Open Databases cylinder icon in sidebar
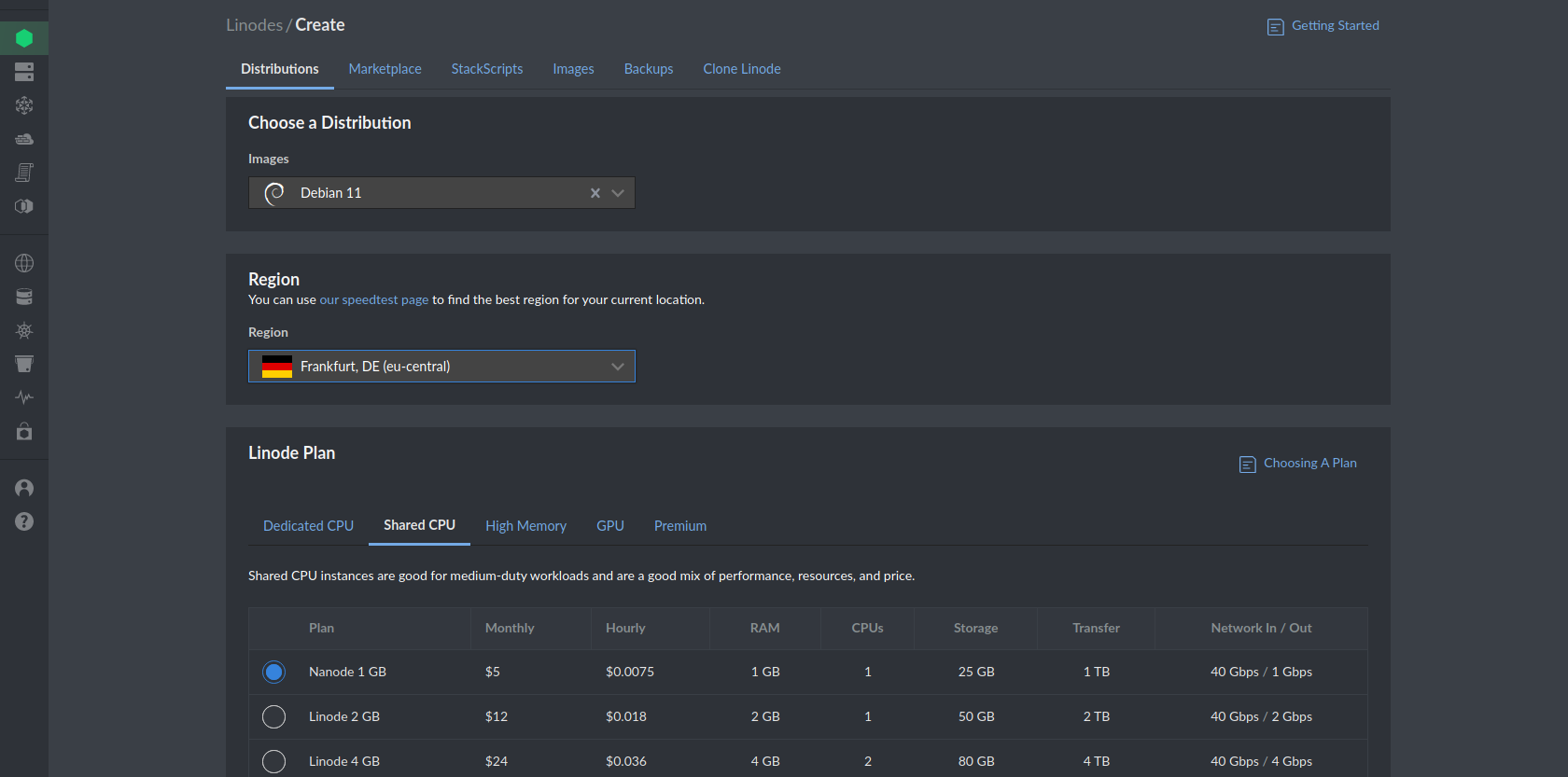This screenshot has height=777, width=1568. (x=24, y=297)
